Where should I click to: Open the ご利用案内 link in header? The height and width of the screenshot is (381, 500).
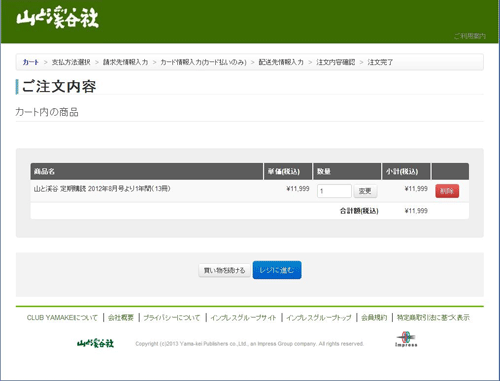[x=470, y=36]
